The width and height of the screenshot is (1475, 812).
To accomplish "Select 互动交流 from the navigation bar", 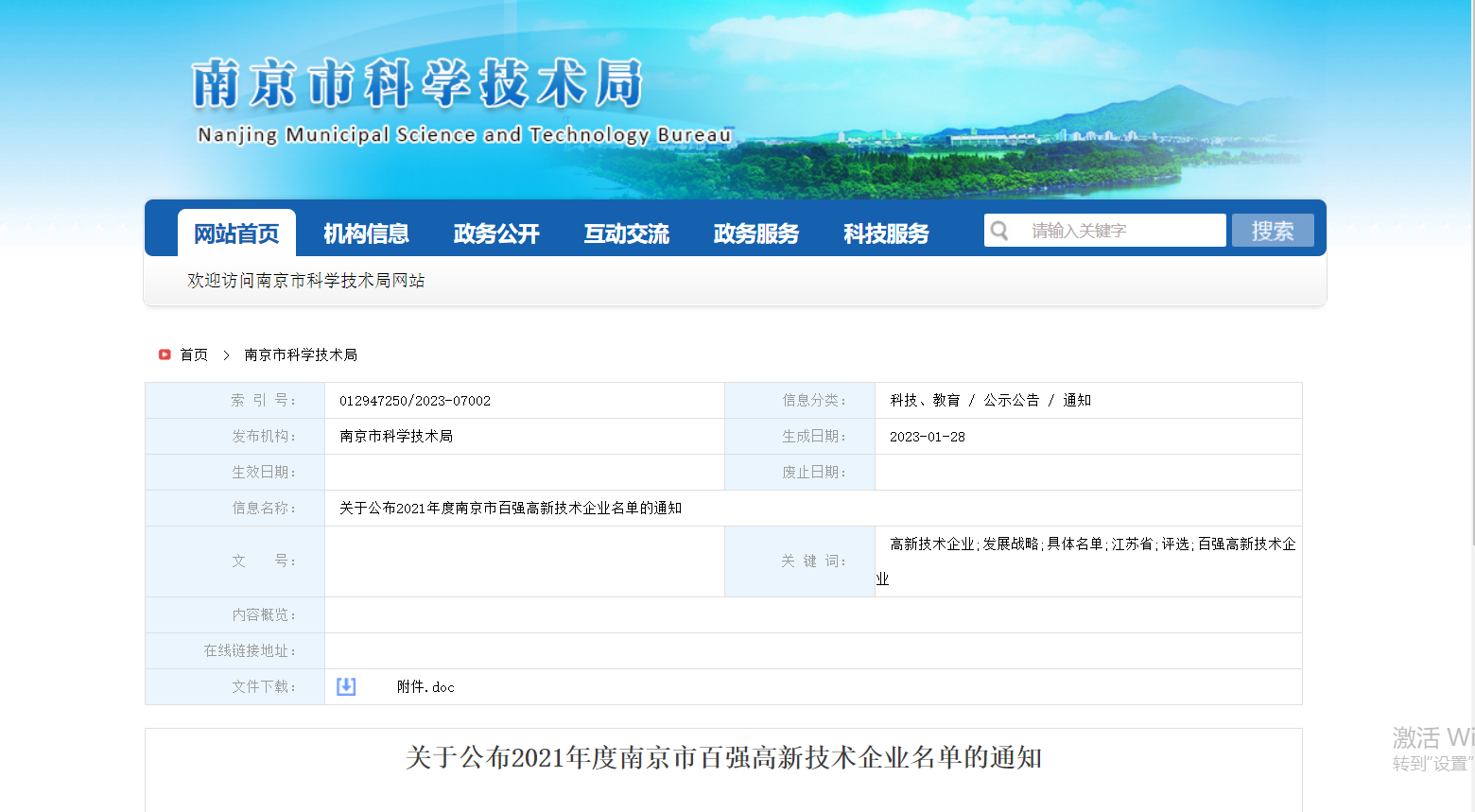I will (626, 233).
